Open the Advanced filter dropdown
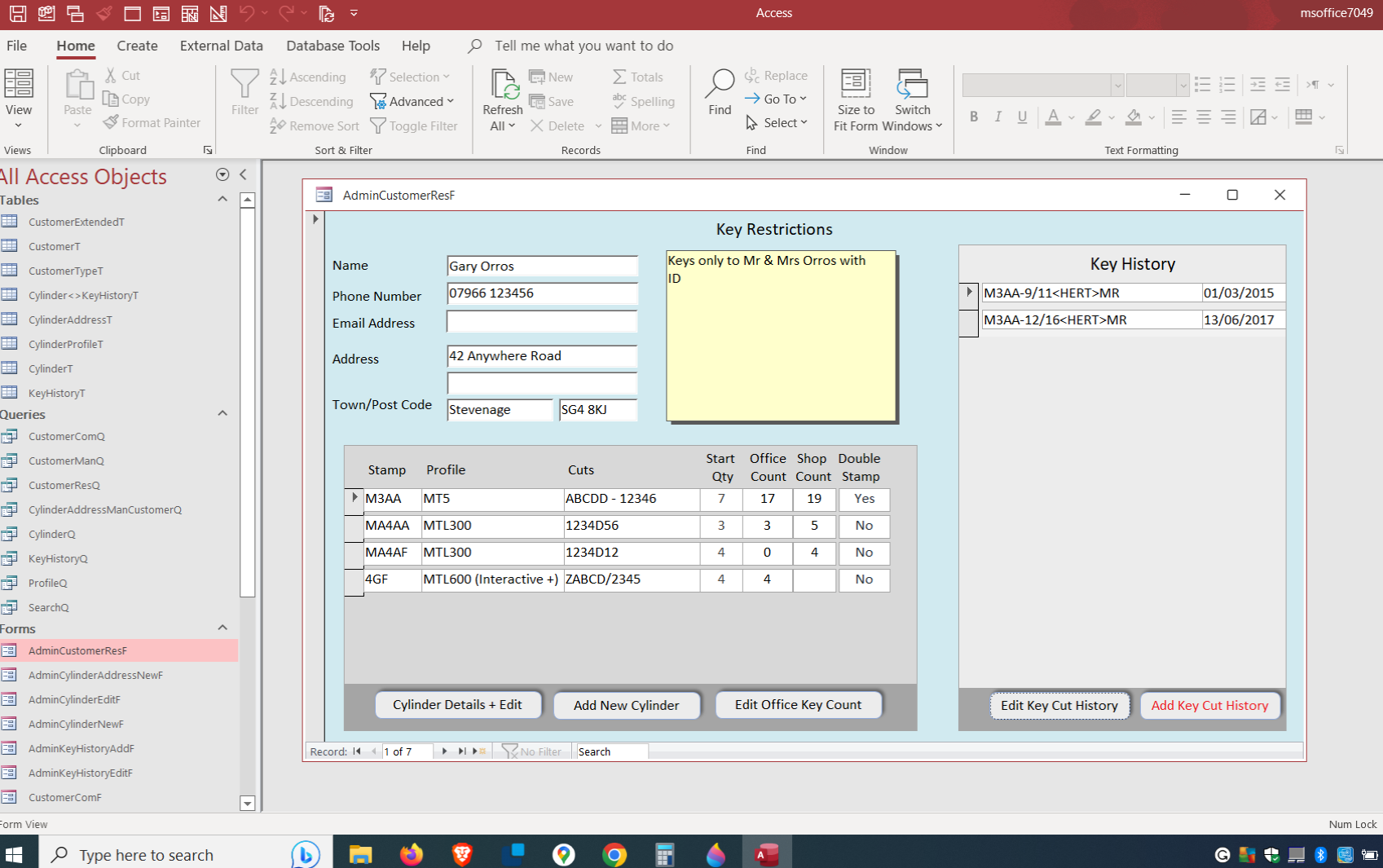 click(x=413, y=101)
